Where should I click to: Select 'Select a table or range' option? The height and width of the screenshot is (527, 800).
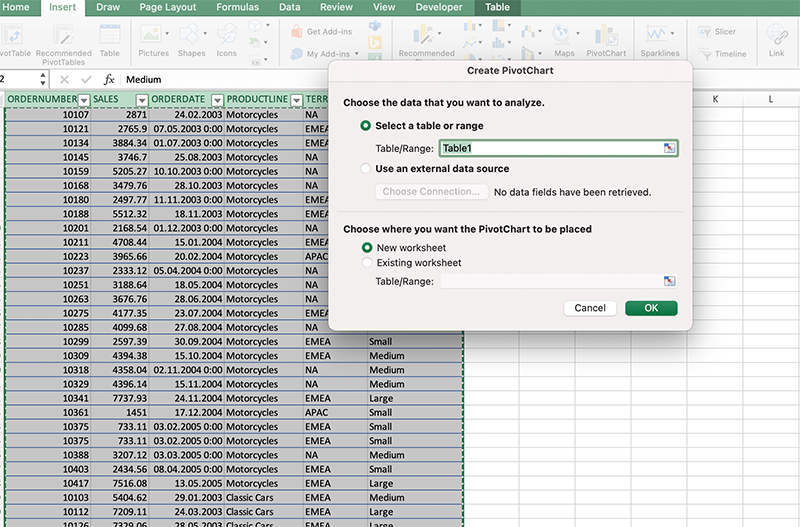[x=366, y=126]
